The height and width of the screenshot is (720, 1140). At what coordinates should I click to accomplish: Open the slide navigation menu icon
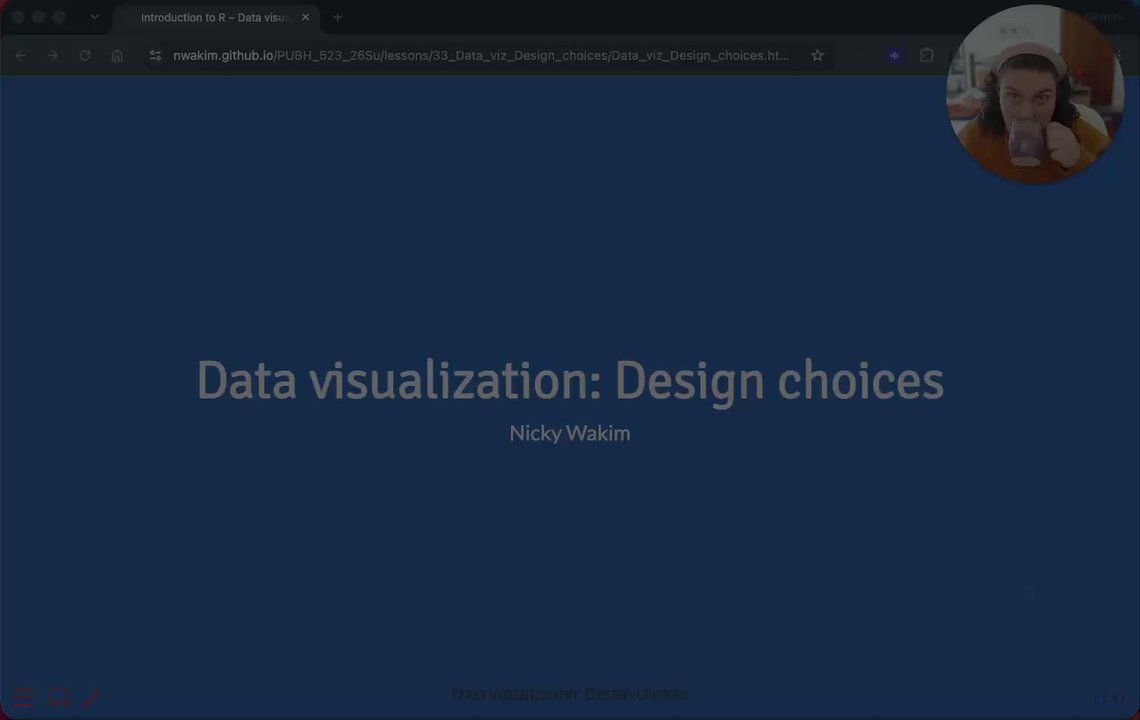click(x=24, y=697)
